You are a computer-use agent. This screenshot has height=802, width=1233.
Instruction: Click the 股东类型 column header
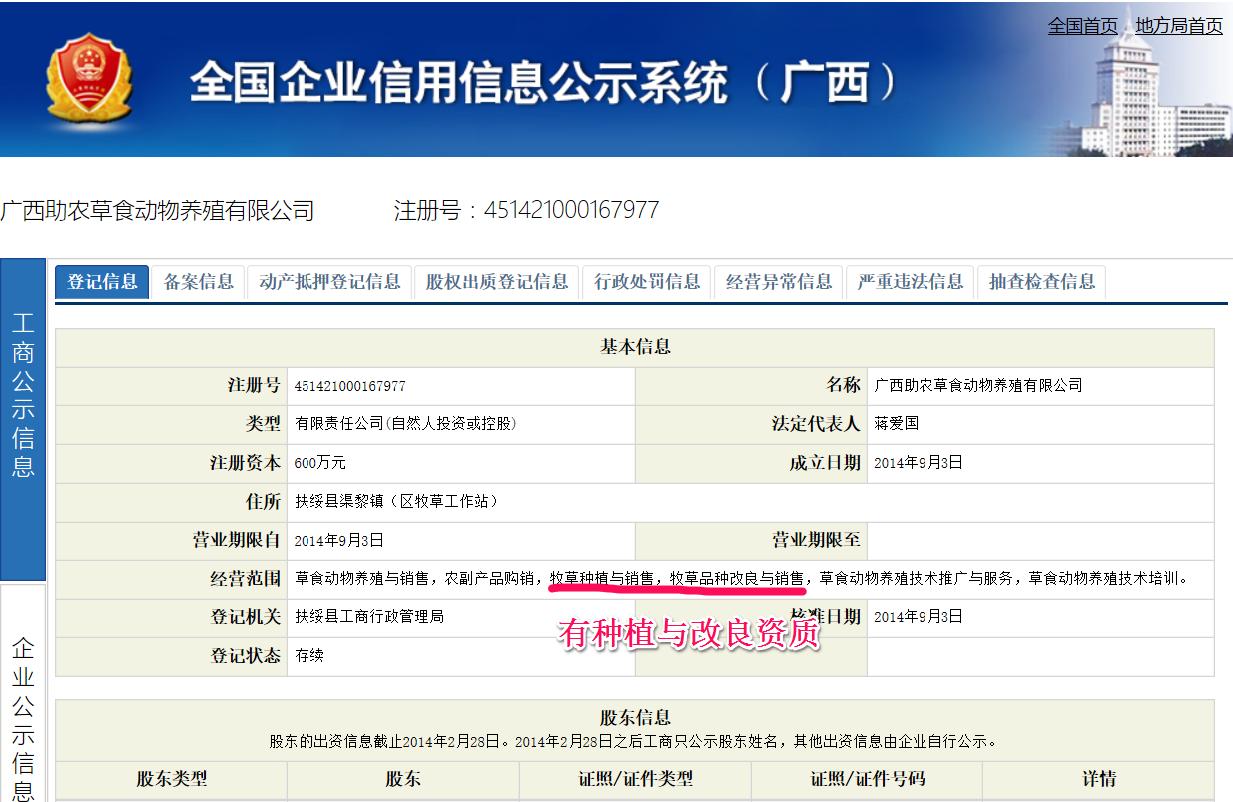click(171, 779)
